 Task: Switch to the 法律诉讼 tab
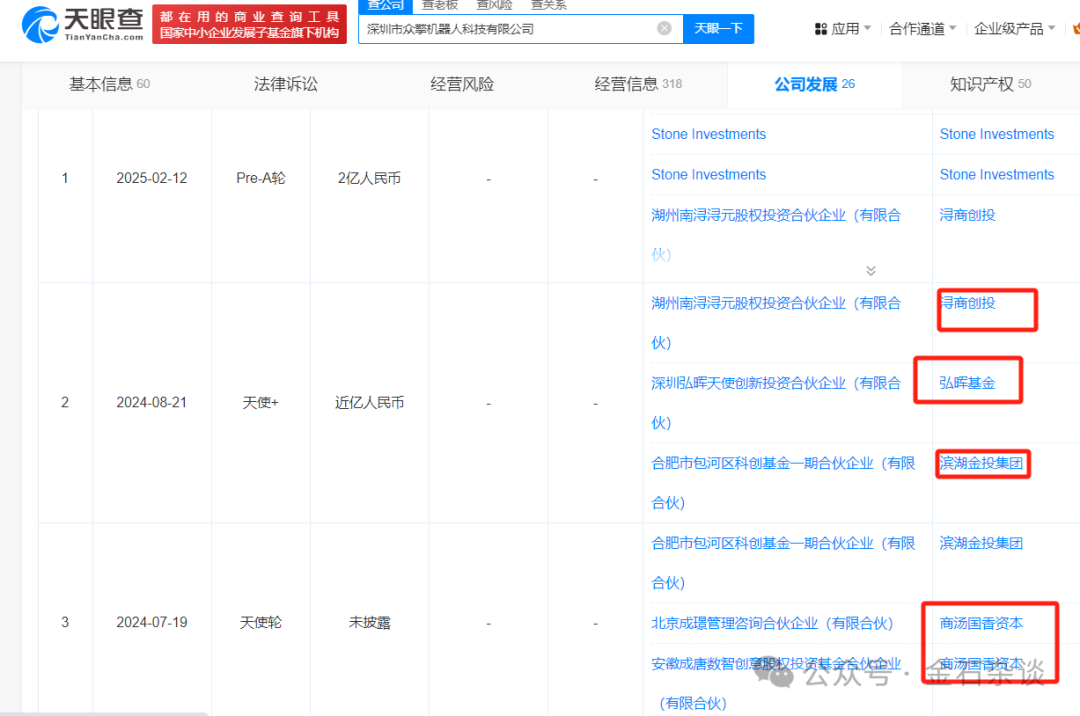point(285,84)
